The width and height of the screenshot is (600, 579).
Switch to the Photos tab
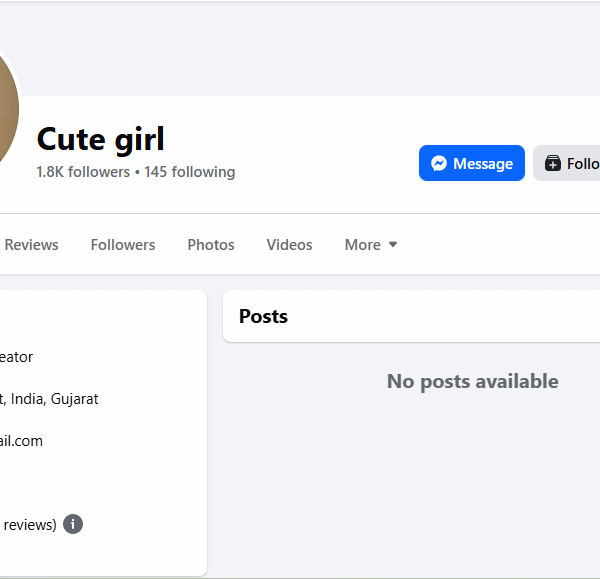[x=211, y=245]
